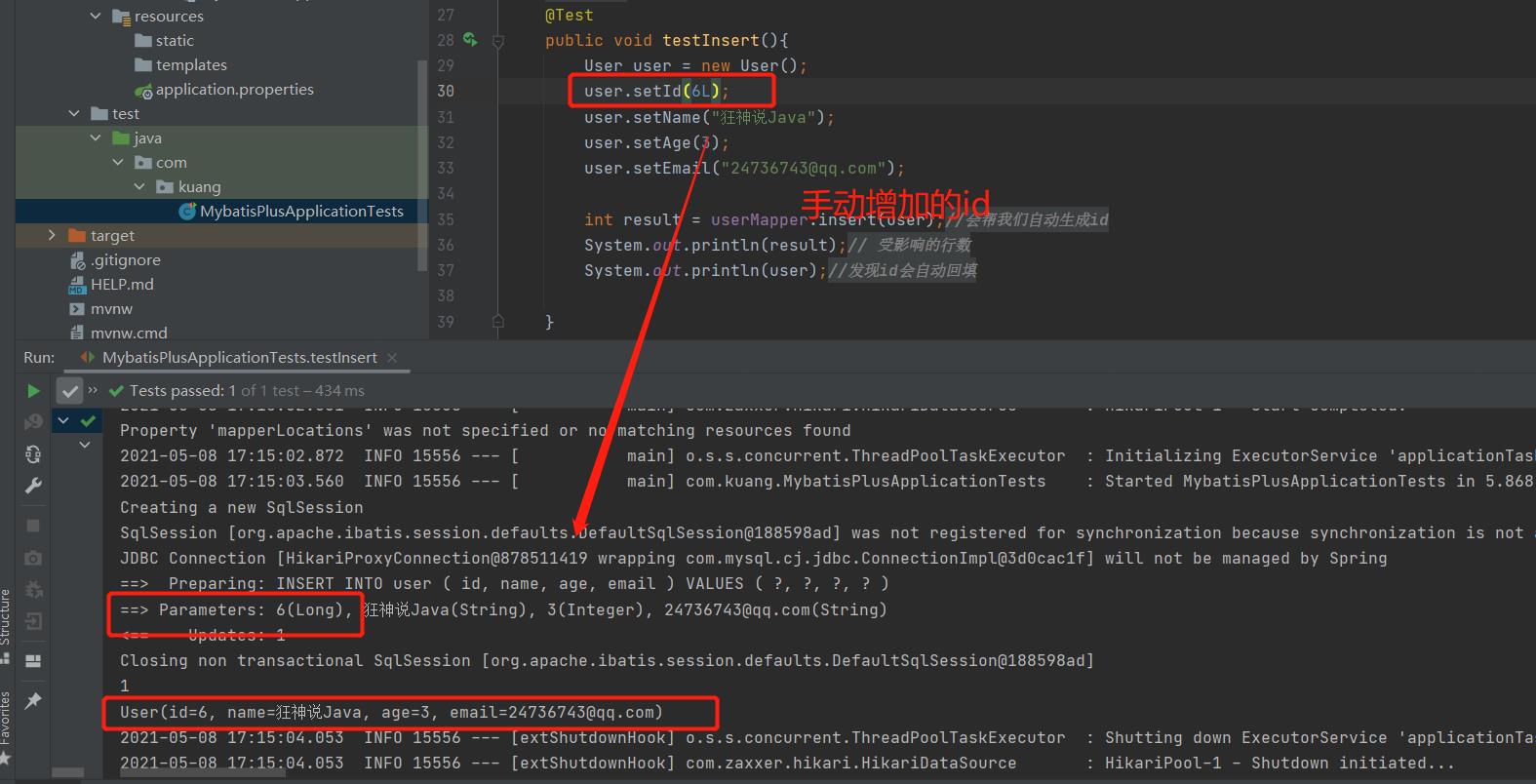Click the Stop square icon in Run panel
Screen dimensions: 1536x784
(x=33, y=526)
